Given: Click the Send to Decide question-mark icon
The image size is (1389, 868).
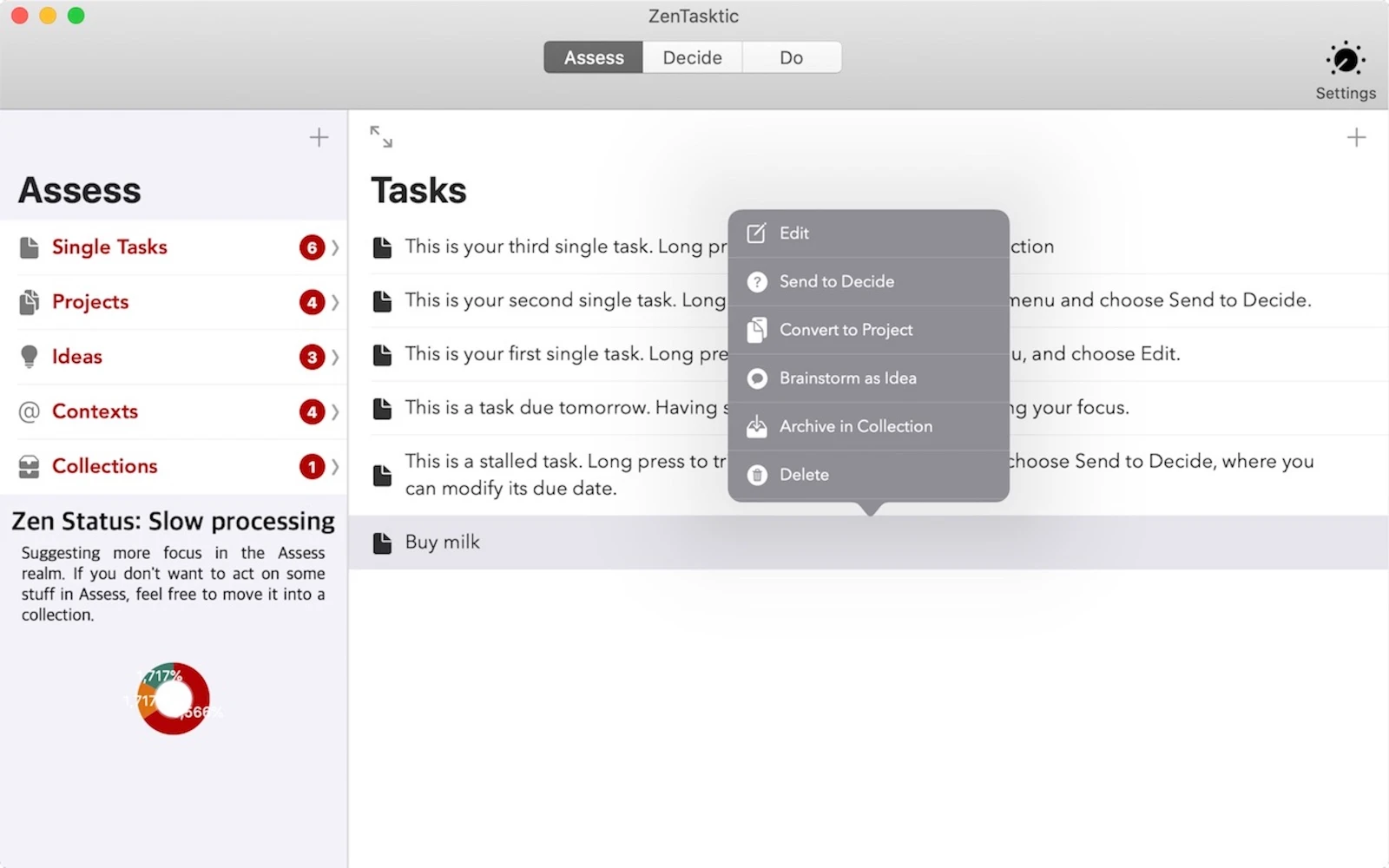Looking at the screenshot, I should point(757,281).
